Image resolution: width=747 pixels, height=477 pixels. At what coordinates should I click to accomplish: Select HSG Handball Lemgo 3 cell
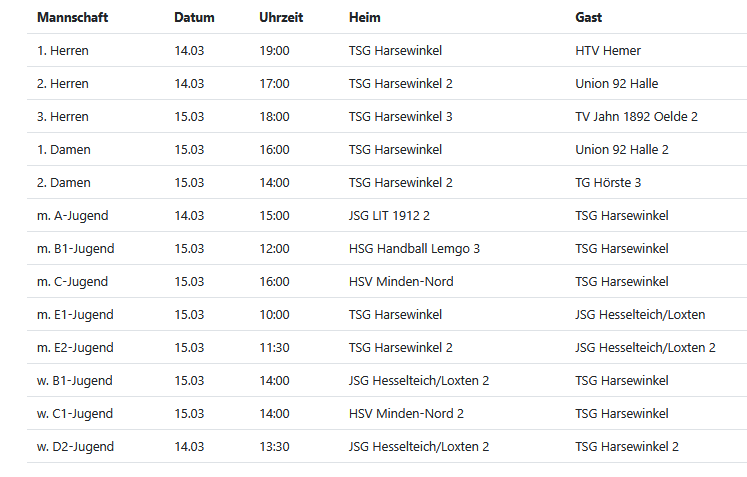[414, 249]
